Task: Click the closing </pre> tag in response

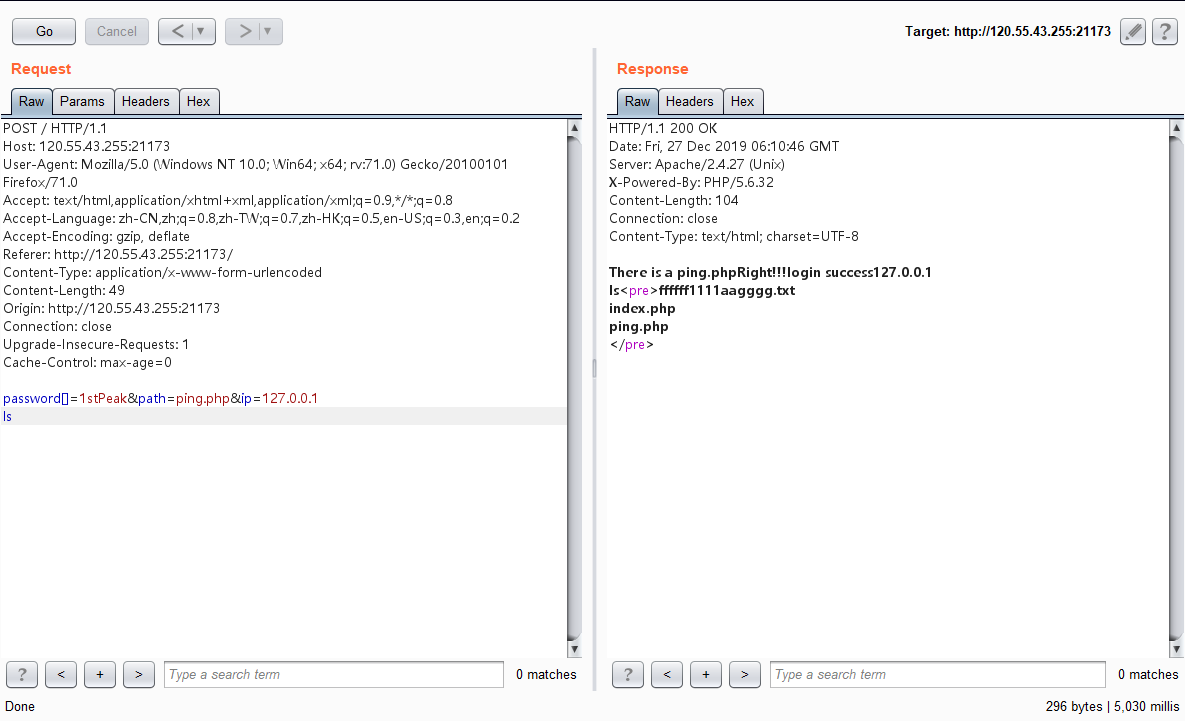Action: tap(631, 345)
